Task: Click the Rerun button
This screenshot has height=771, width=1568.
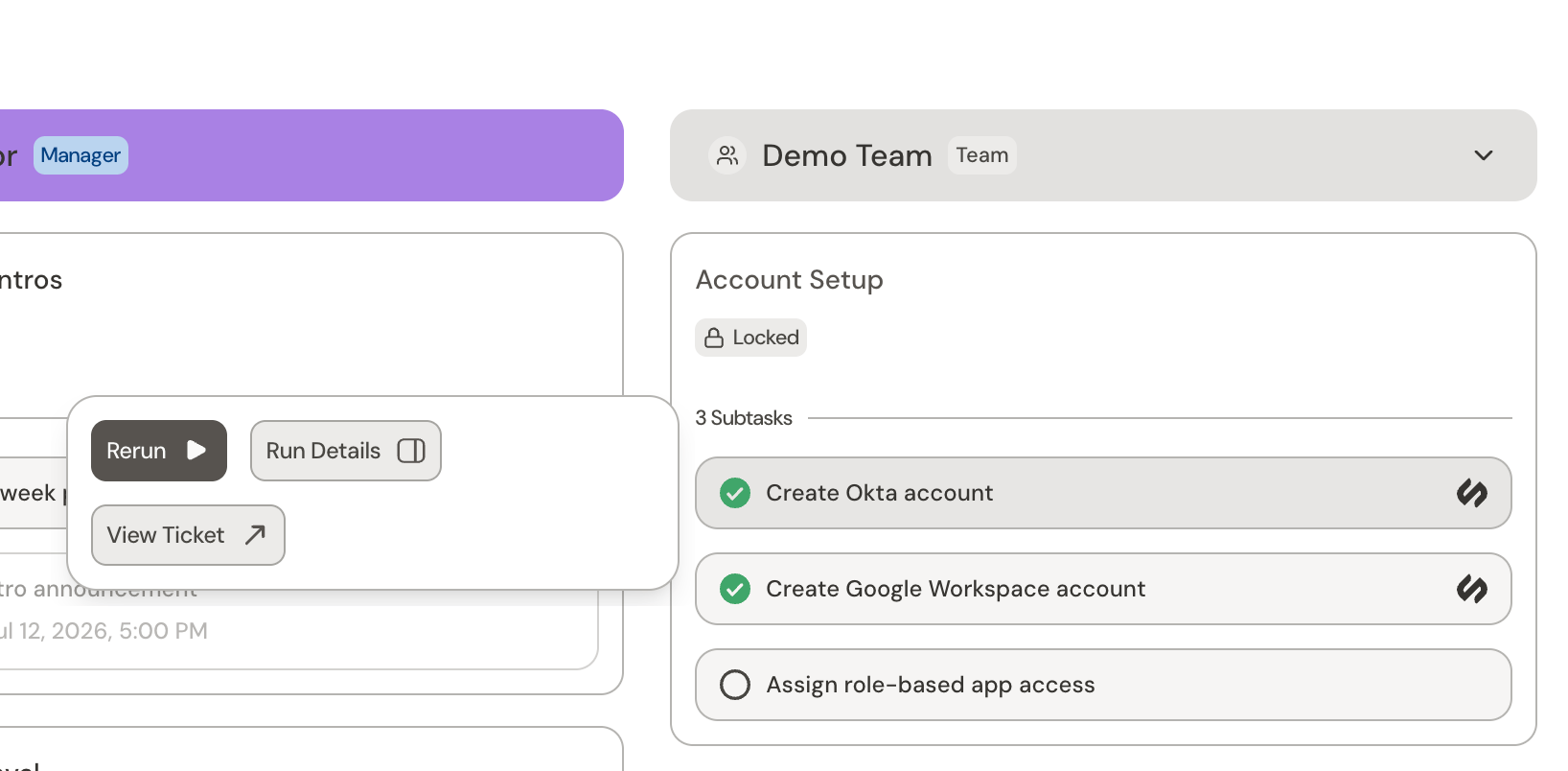Action: click(x=159, y=451)
